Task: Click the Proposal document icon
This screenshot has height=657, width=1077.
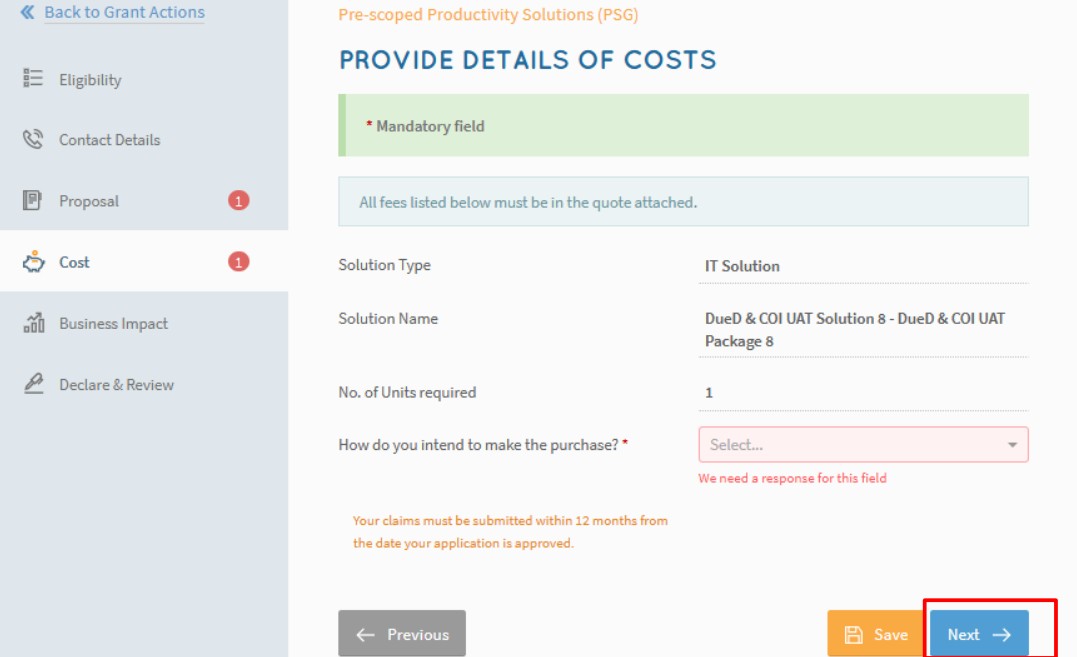Action: (33, 201)
